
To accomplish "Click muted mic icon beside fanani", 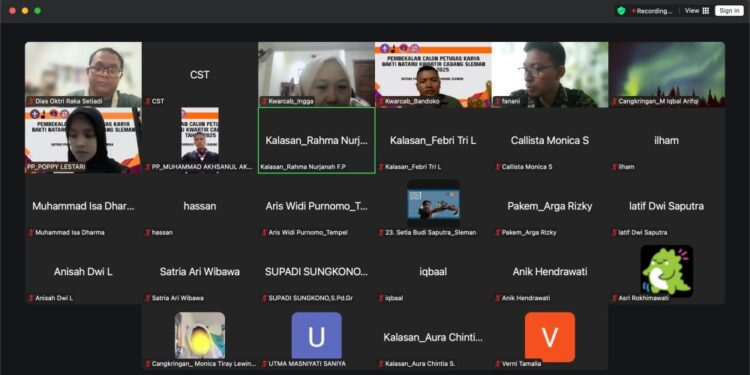I will [x=497, y=101].
